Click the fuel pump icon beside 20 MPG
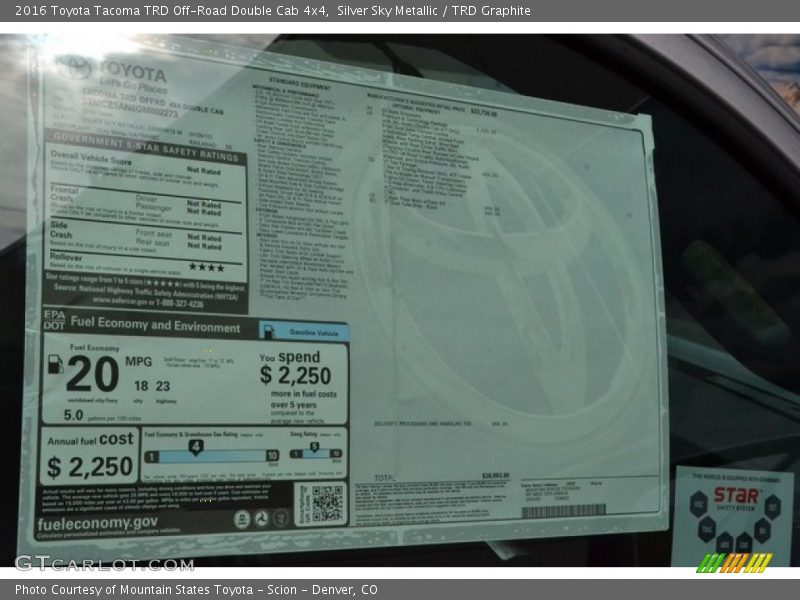Screen dimensions: 800x600 click(x=56, y=365)
